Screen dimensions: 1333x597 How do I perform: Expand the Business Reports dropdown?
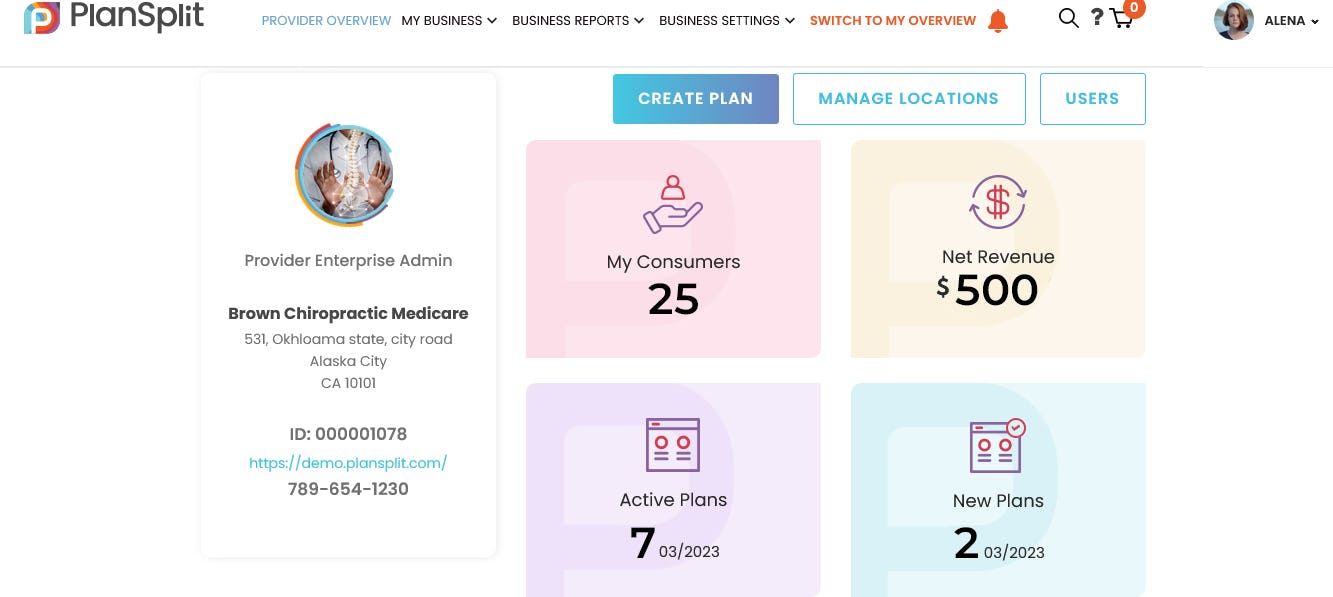click(578, 21)
